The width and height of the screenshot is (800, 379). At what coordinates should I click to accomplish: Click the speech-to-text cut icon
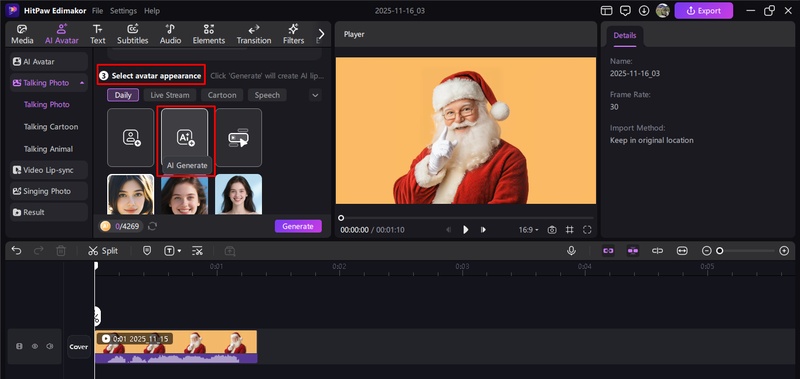tap(197, 250)
